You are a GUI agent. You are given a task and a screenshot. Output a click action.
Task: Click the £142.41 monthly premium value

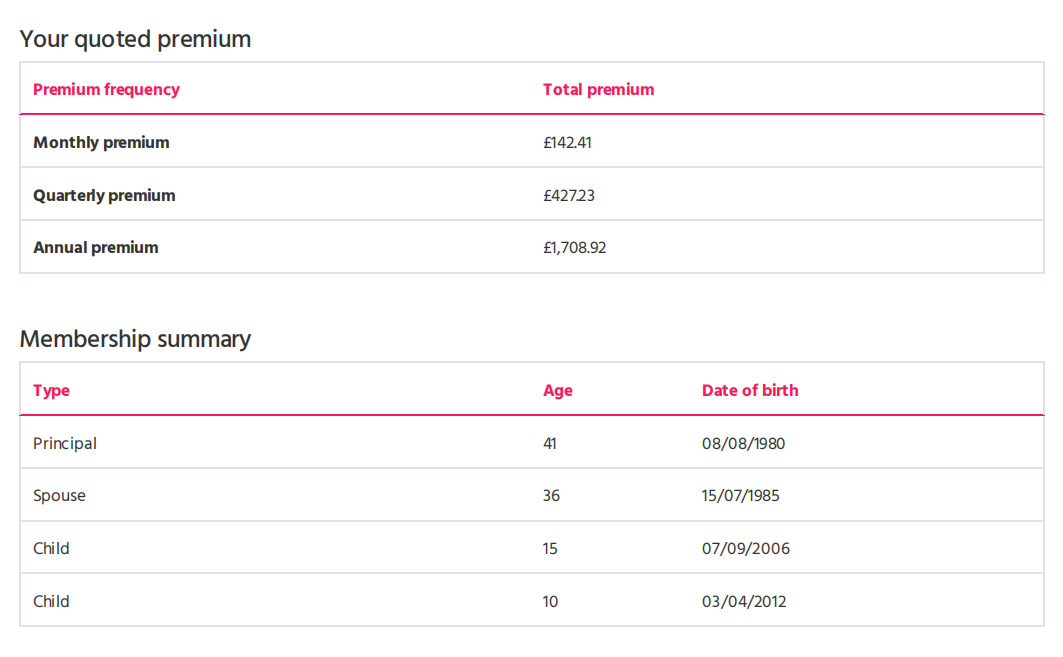pyautogui.click(x=567, y=142)
